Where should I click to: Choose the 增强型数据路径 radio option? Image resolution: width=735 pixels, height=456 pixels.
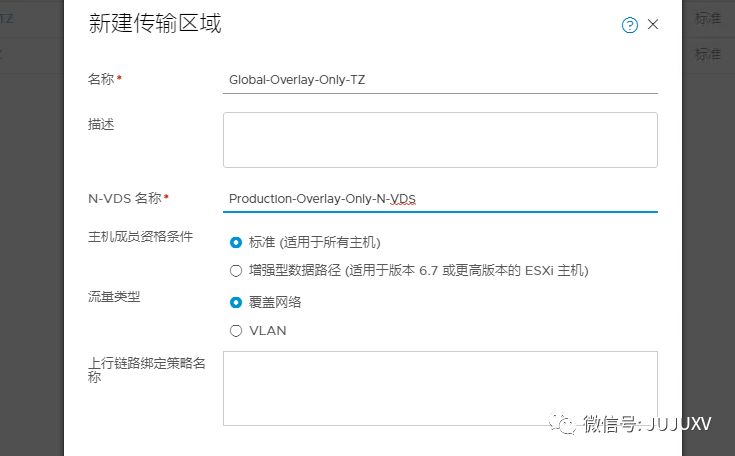click(236, 270)
